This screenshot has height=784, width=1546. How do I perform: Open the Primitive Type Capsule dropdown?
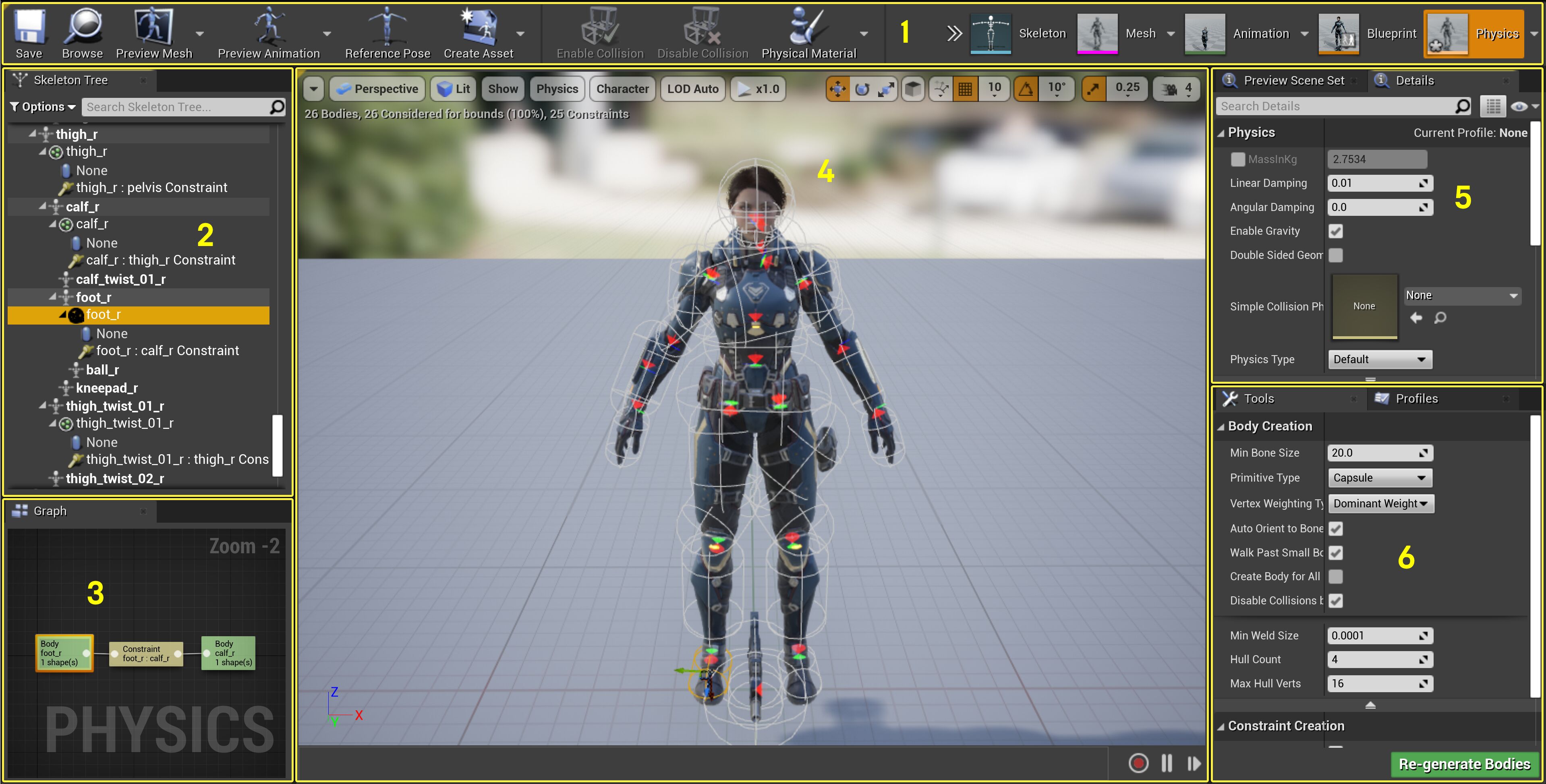[1379, 478]
